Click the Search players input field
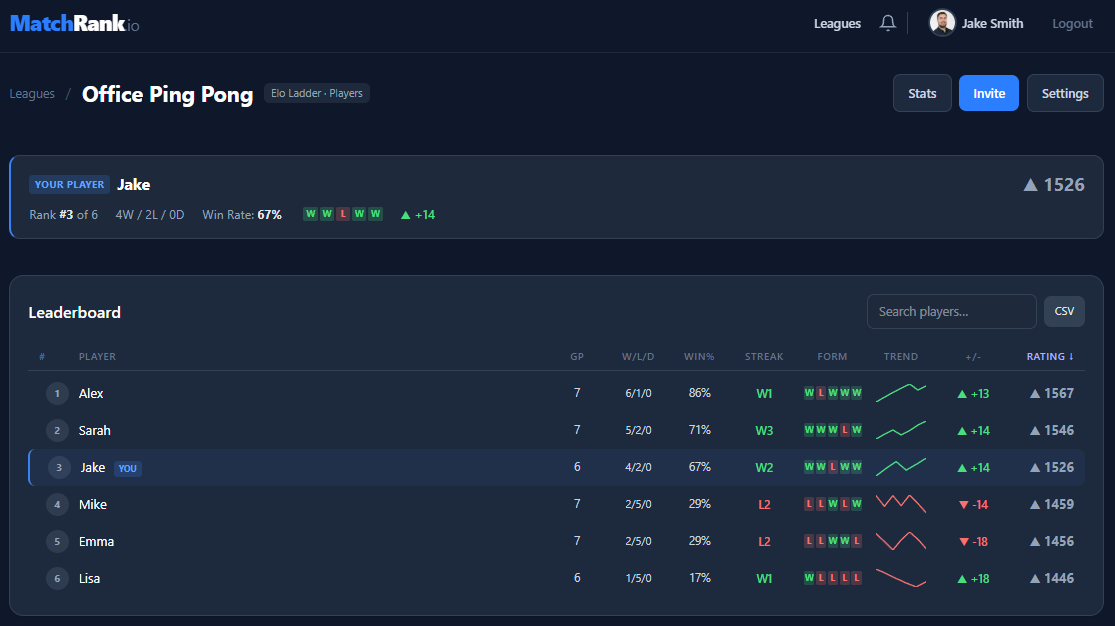Screen dimensions: 1115x626 pos(951,311)
